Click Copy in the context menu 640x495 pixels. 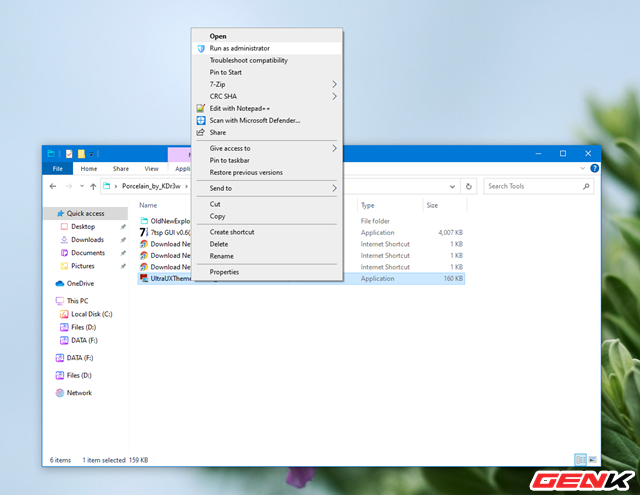click(x=267, y=216)
